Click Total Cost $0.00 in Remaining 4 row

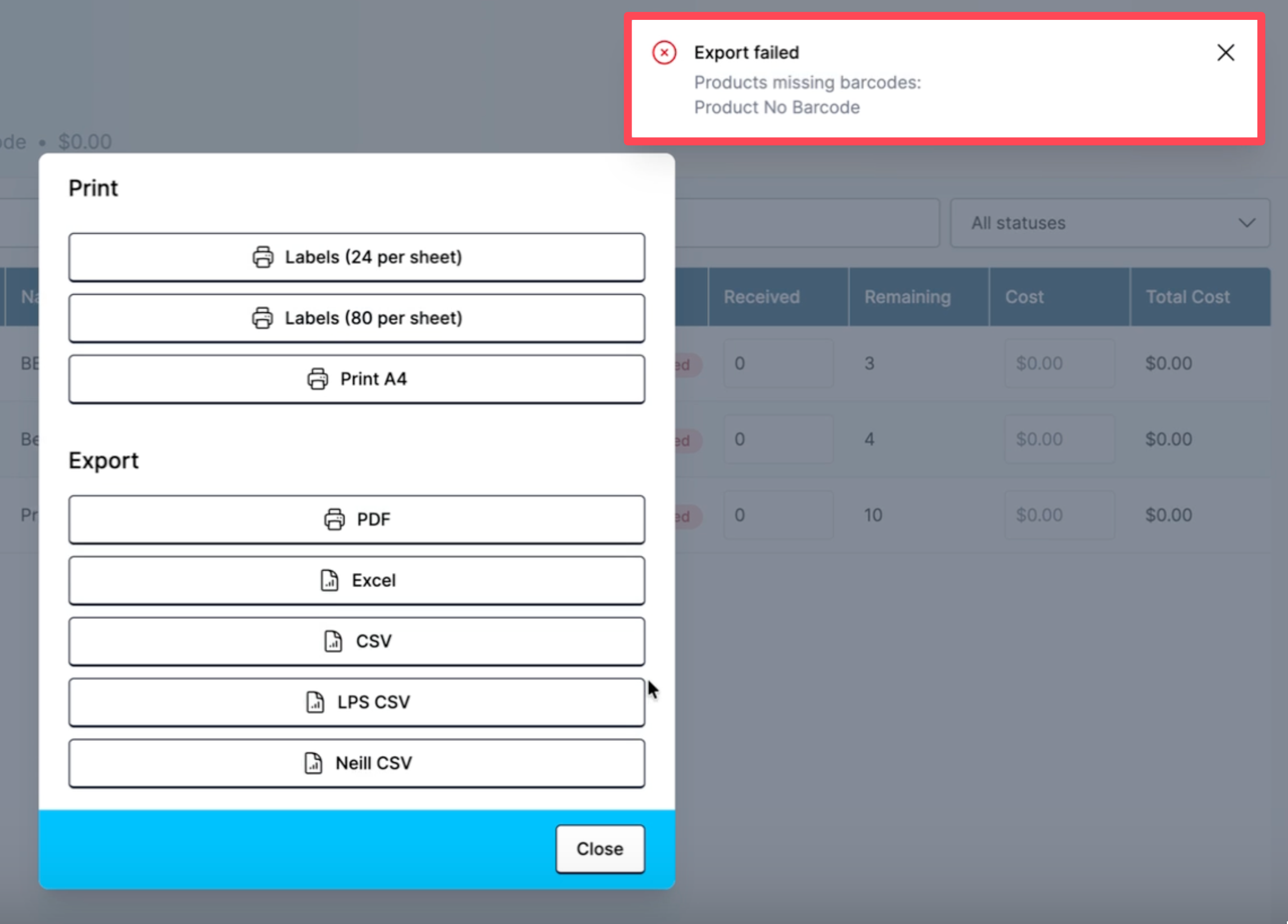[x=1169, y=439]
